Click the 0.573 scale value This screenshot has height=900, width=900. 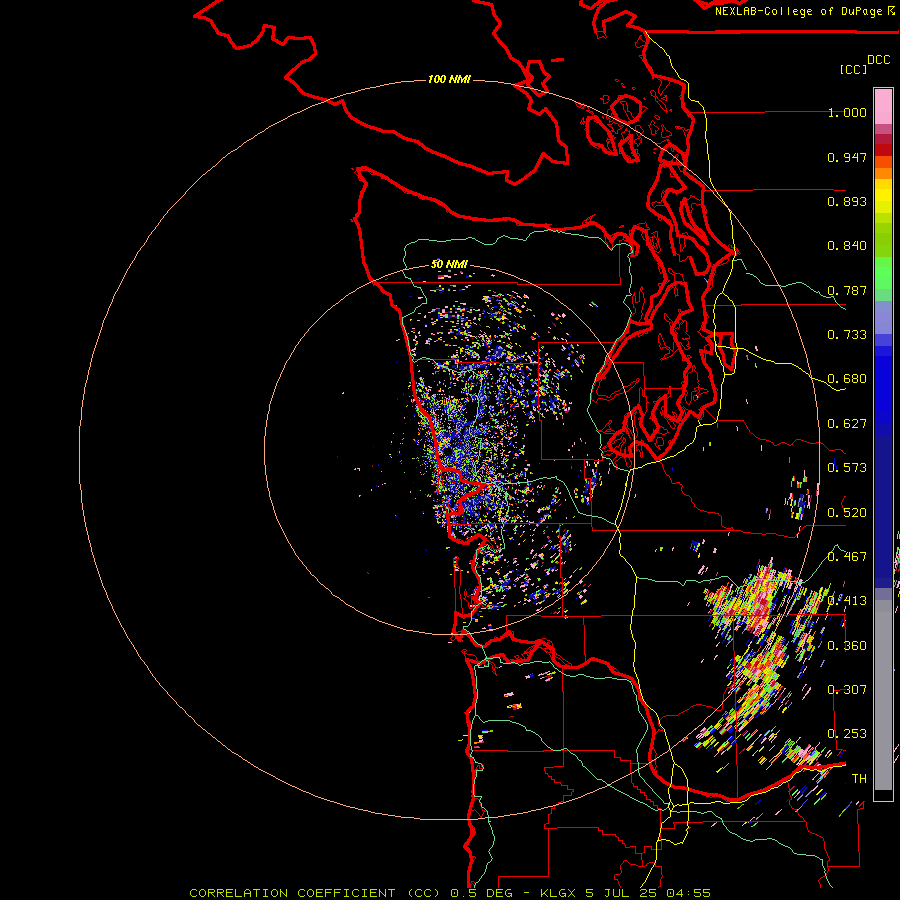pos(847,468)
